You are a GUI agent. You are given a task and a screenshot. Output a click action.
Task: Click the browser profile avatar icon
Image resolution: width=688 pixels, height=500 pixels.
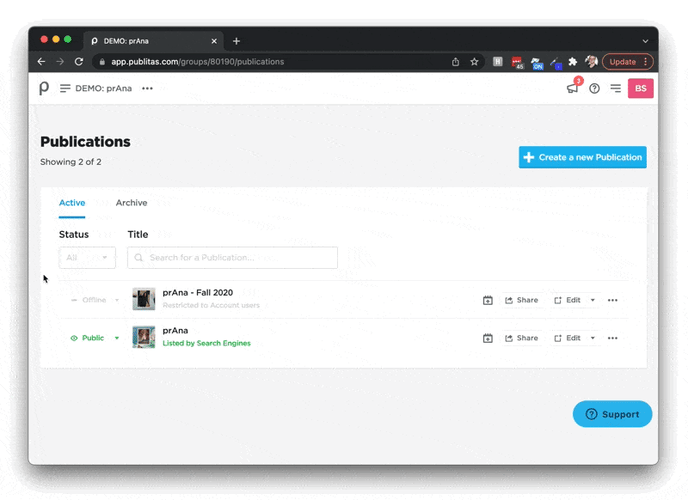coord(591,61)
